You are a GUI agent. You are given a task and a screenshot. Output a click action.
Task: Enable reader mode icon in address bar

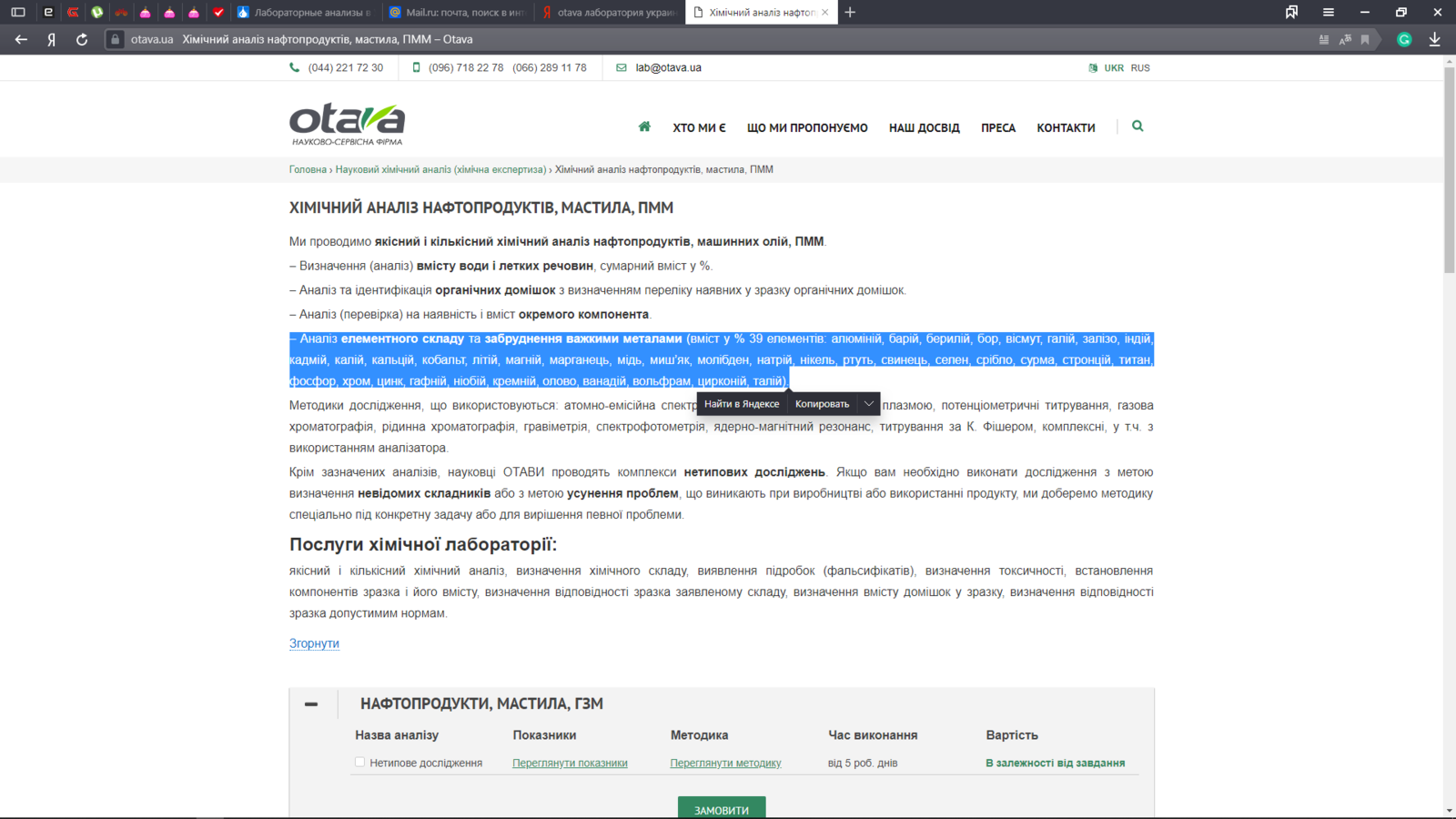pos(1324,40)
